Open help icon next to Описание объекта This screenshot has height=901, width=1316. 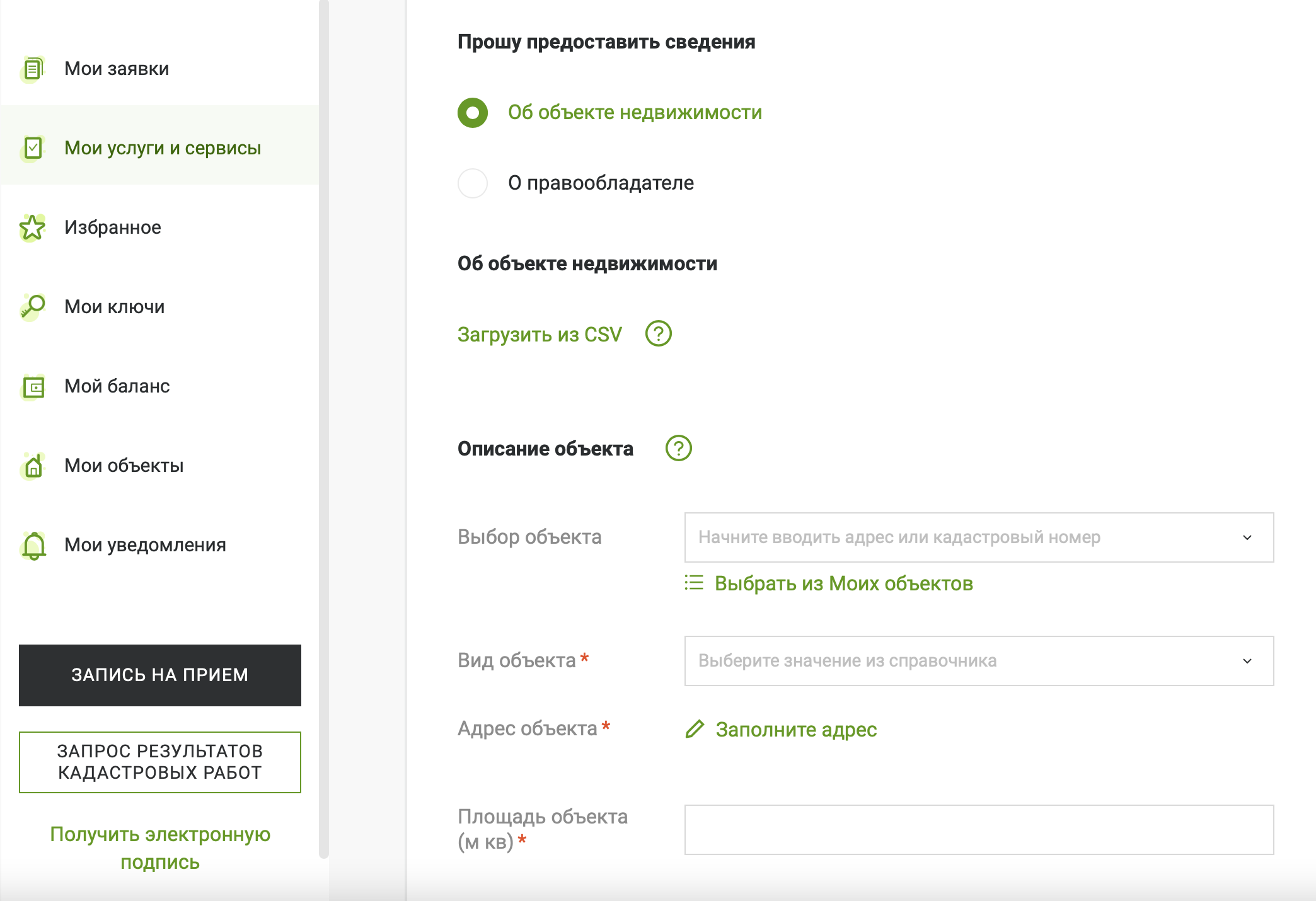point(679,448)
